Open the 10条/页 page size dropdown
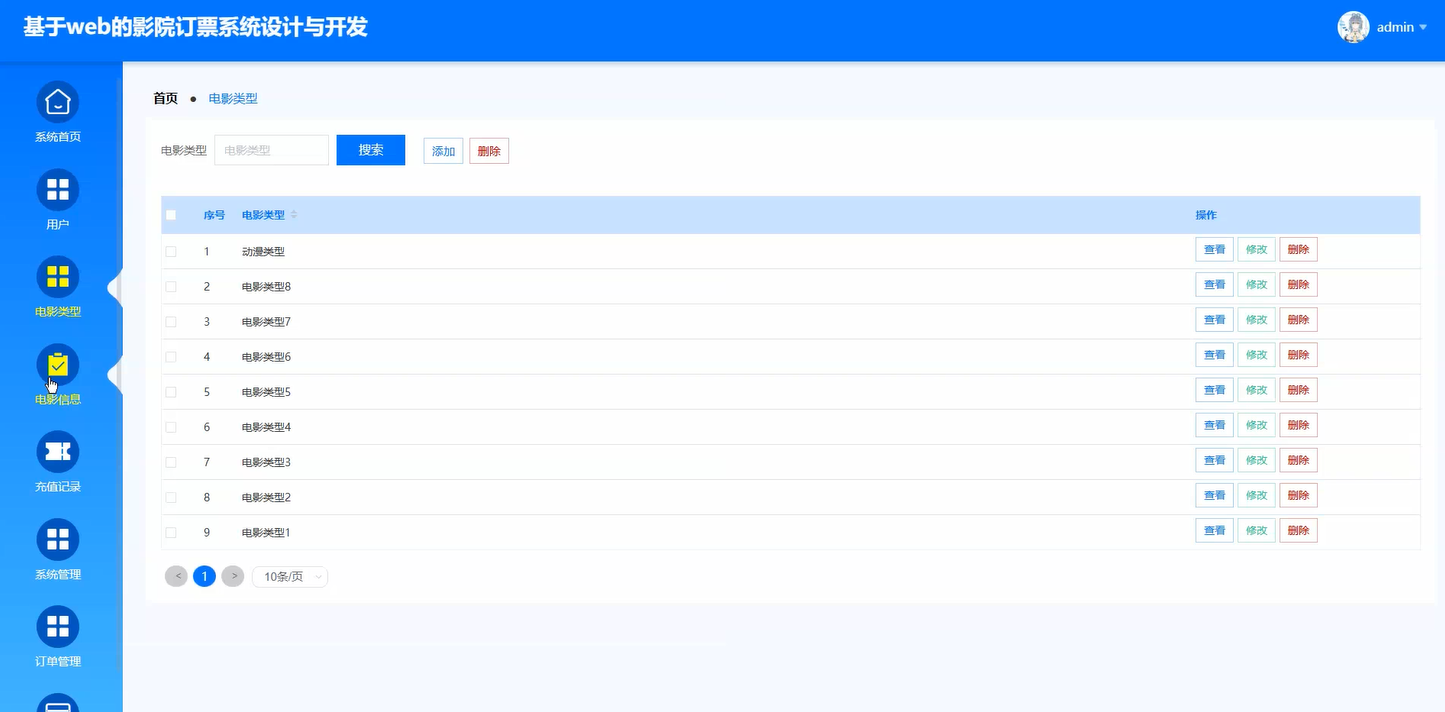1445x712 pixels. (290, 577)
